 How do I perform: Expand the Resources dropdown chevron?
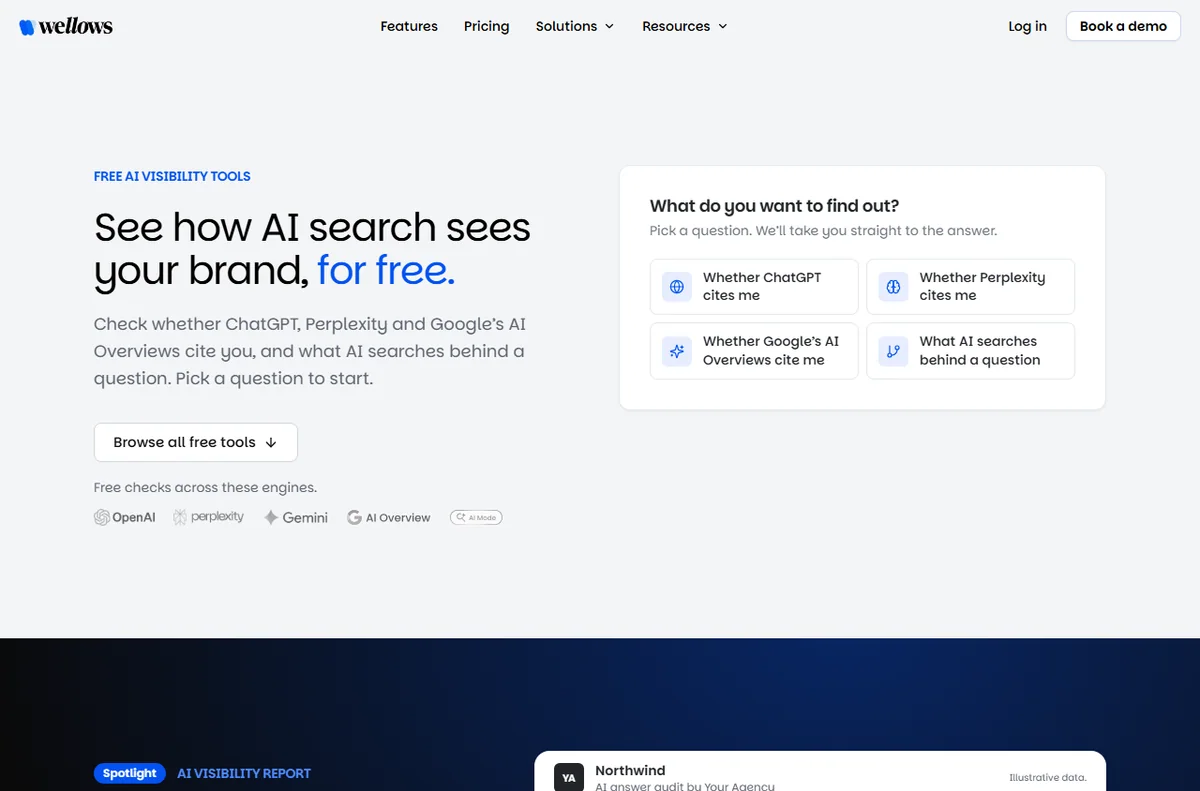coord(723,27)
